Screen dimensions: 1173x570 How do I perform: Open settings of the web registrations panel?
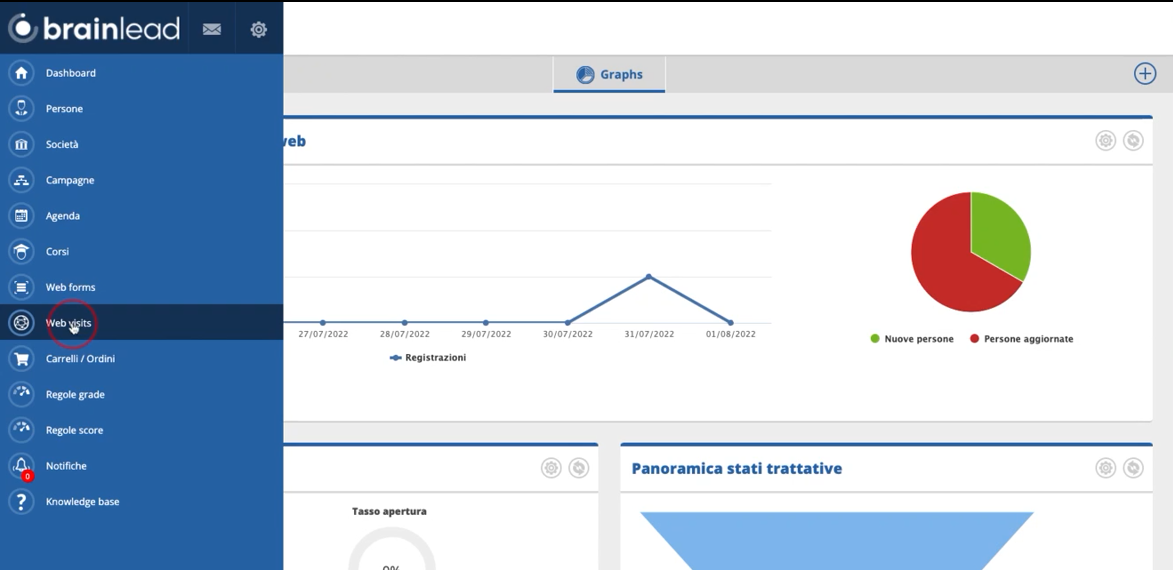pyautogui.click(x=1106, y=141)
